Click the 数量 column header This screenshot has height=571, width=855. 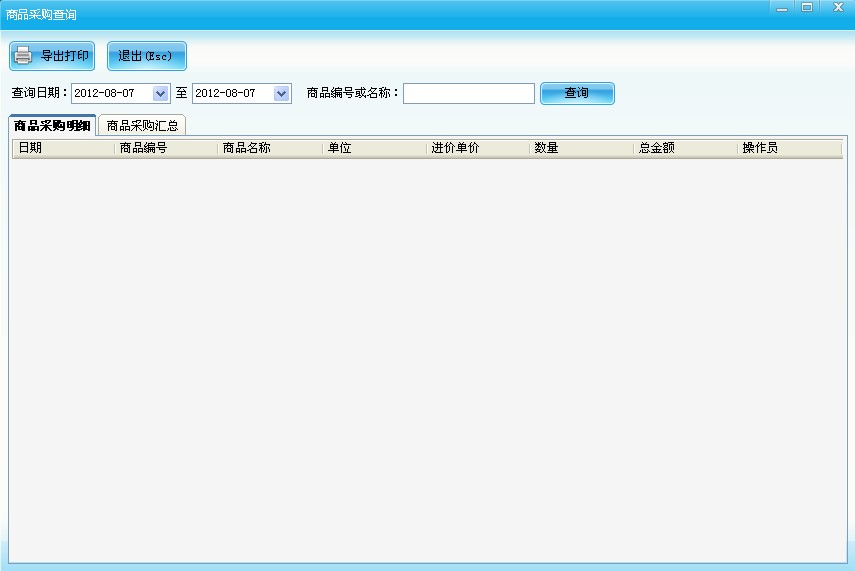coord(582,148)
